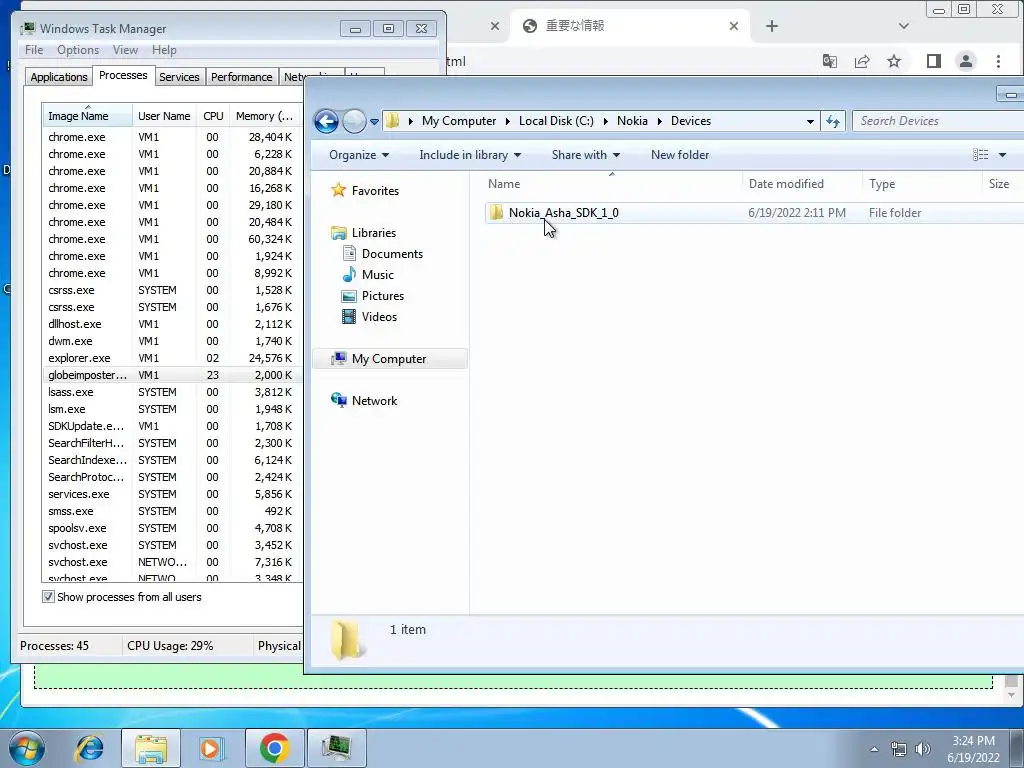Select dwm.exe process
This screenshot has height=768, width=1024.
172,341
